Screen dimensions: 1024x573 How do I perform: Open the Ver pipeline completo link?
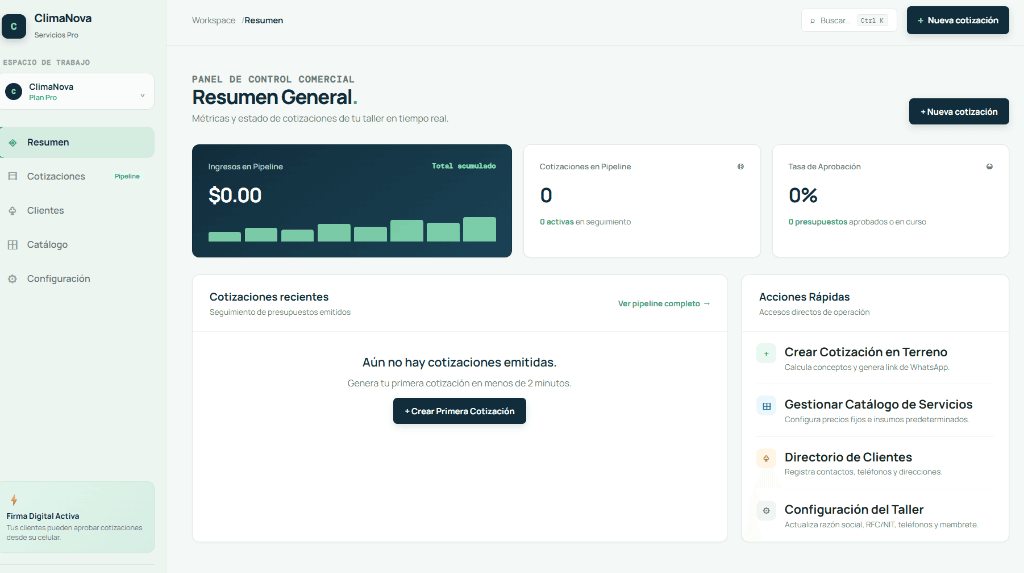(x=664, y=304)
